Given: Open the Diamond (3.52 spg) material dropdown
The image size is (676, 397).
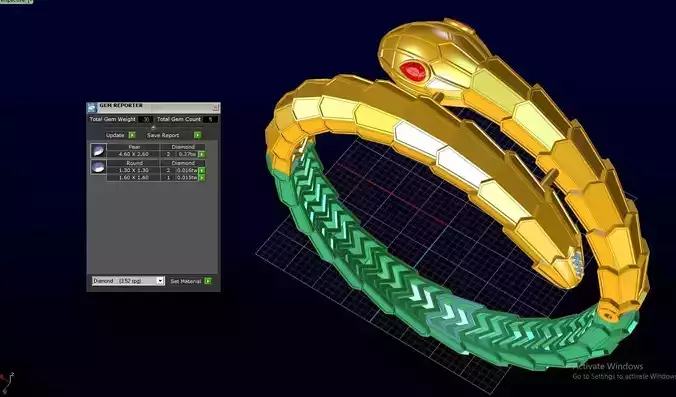Looking at the screenshot, I should point(128,281).
